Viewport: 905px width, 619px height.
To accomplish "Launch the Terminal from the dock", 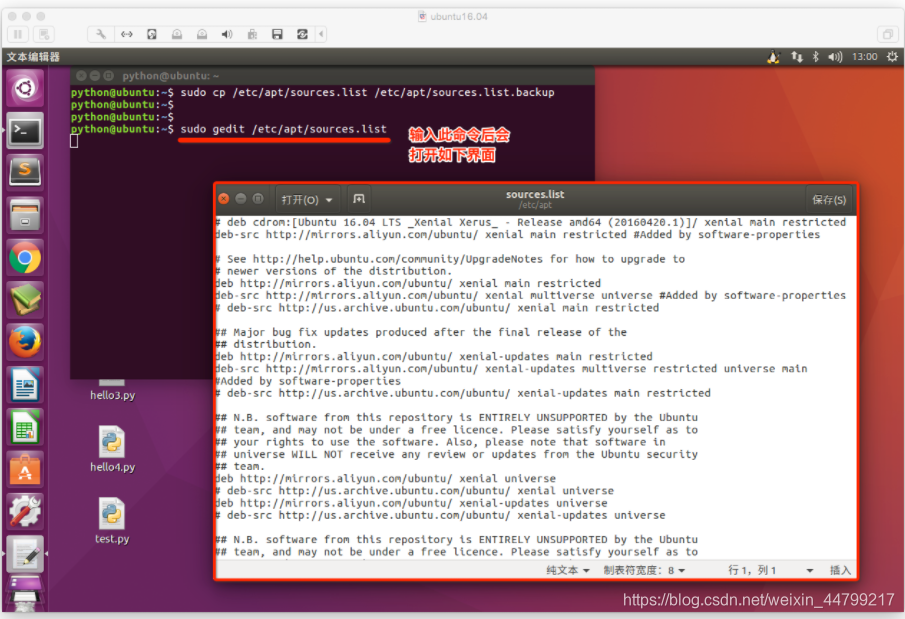I will click(x=24, y=130).
